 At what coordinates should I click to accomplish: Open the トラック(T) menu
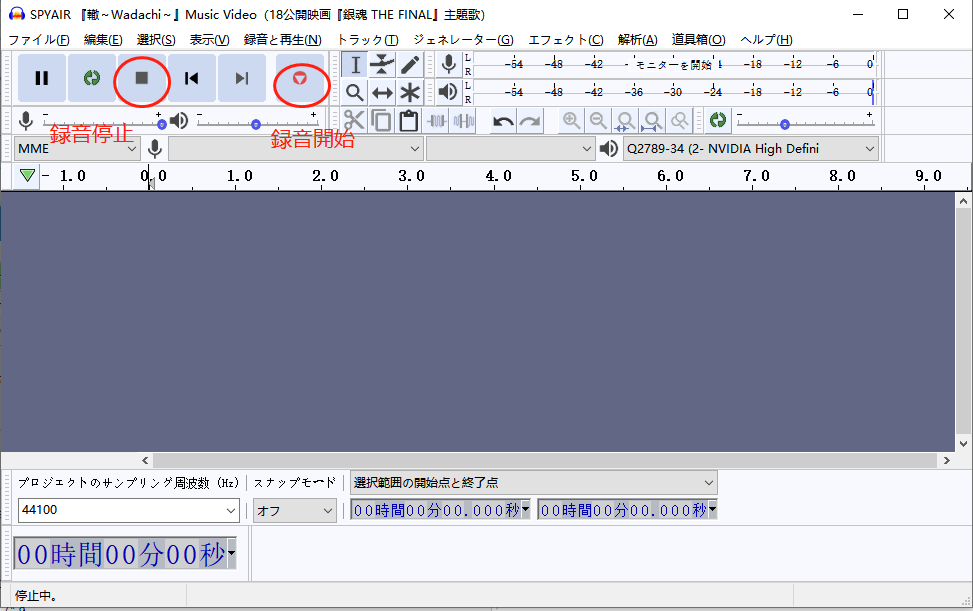tap(368, 40)
